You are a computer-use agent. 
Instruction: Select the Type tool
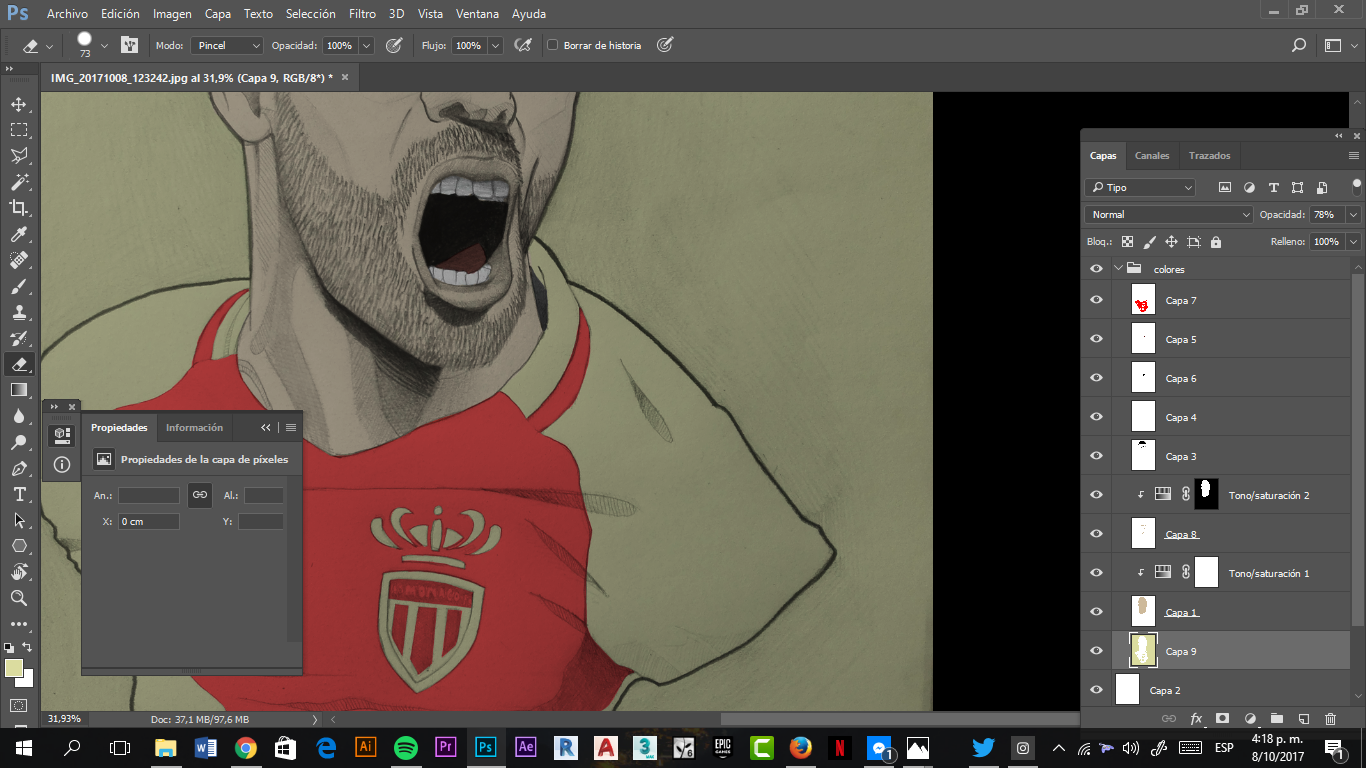tap(18, 494)
